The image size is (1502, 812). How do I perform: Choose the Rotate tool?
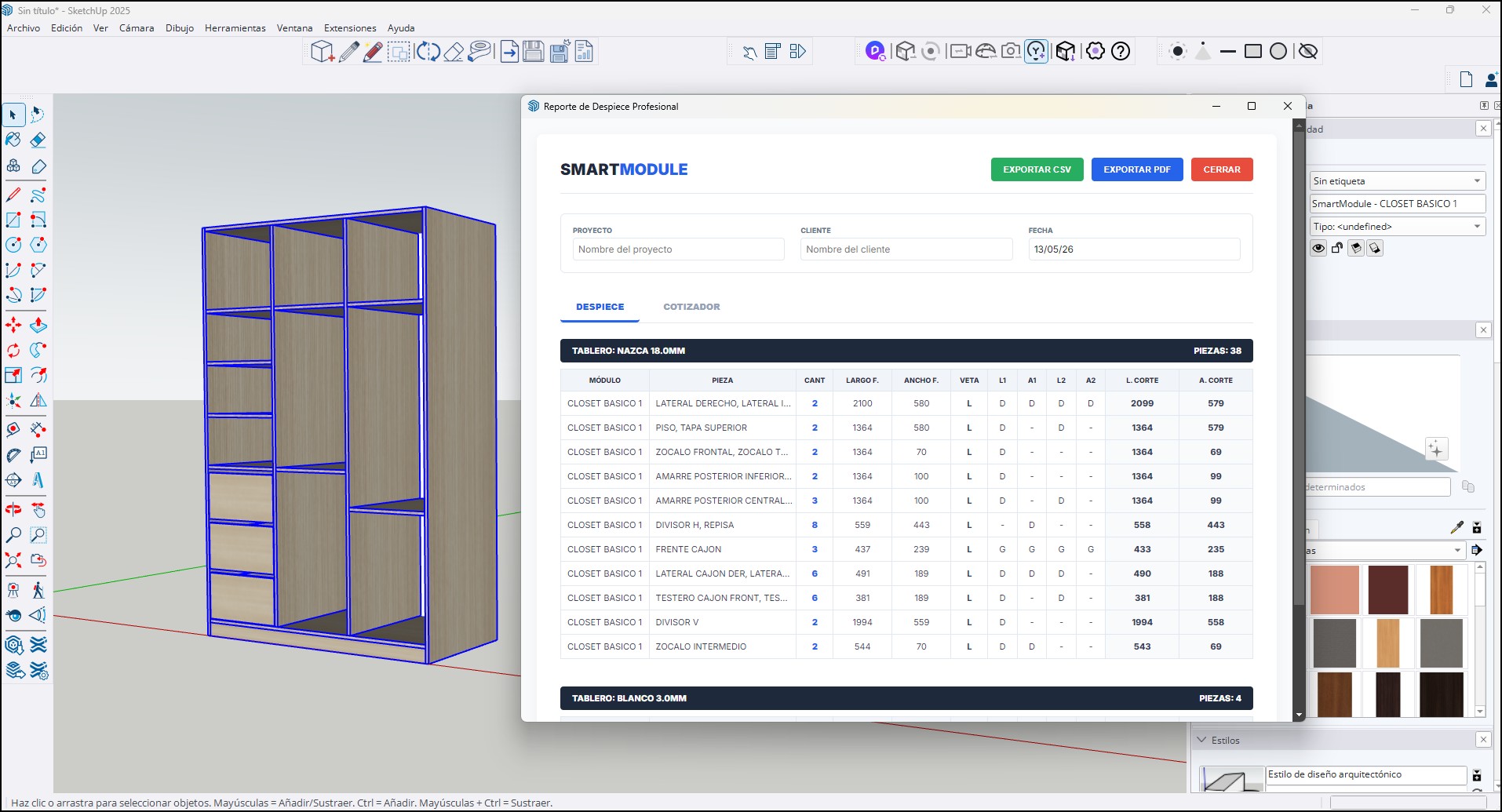coord(13,350)
